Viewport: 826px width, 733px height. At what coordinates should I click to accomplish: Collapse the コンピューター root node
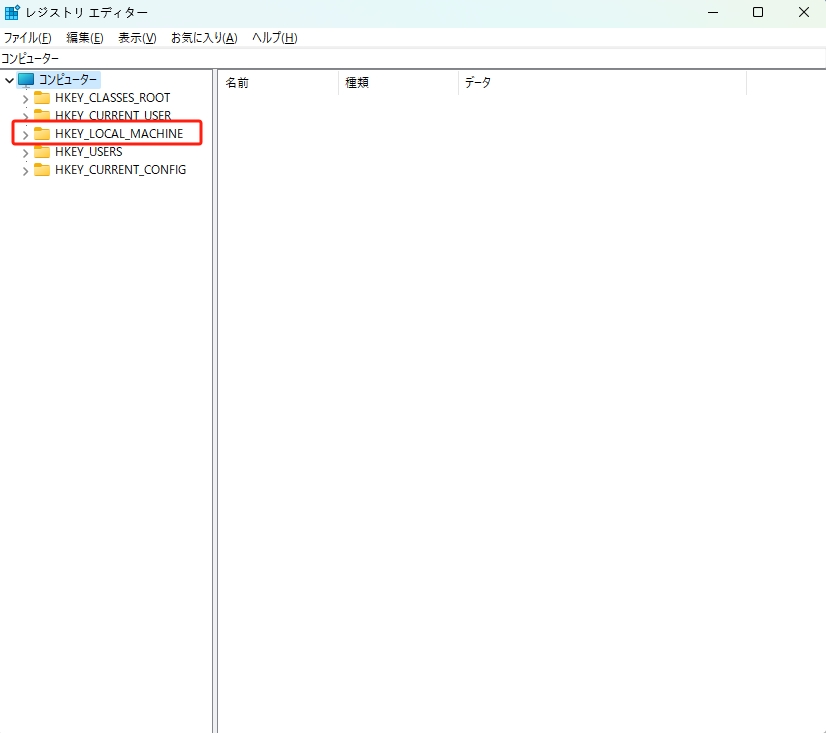9,80
